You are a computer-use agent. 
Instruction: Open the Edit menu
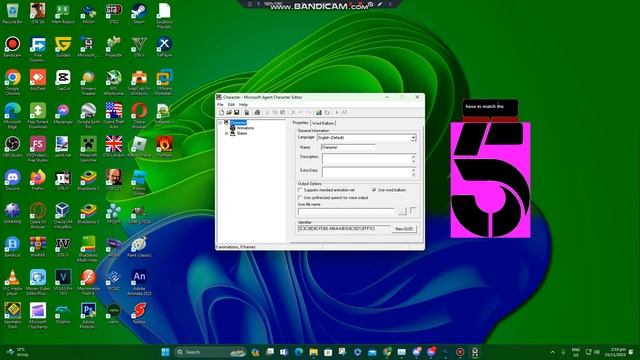tap(231, 105)
